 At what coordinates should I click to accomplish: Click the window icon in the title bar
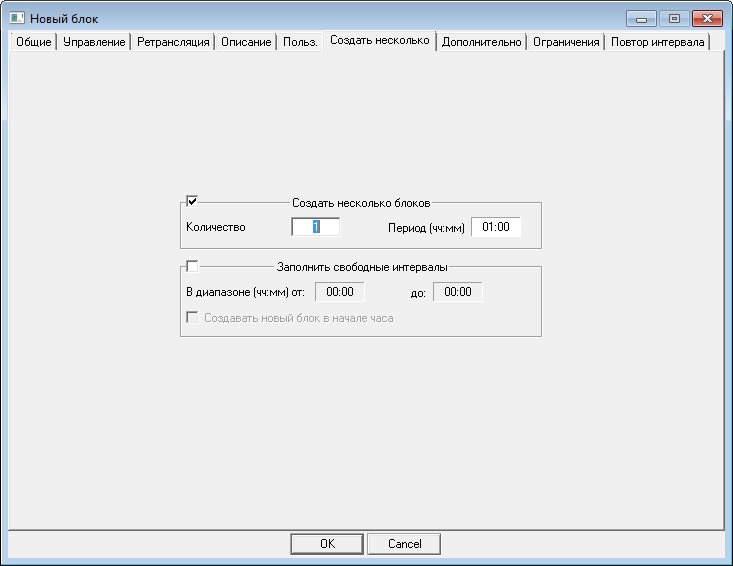click(16, 18)
